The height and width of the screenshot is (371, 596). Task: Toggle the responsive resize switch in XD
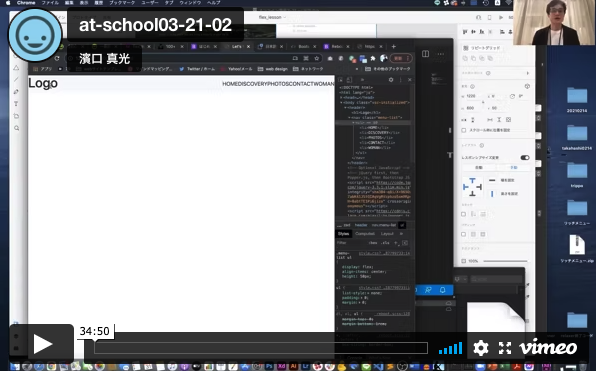tap(525, 157)
